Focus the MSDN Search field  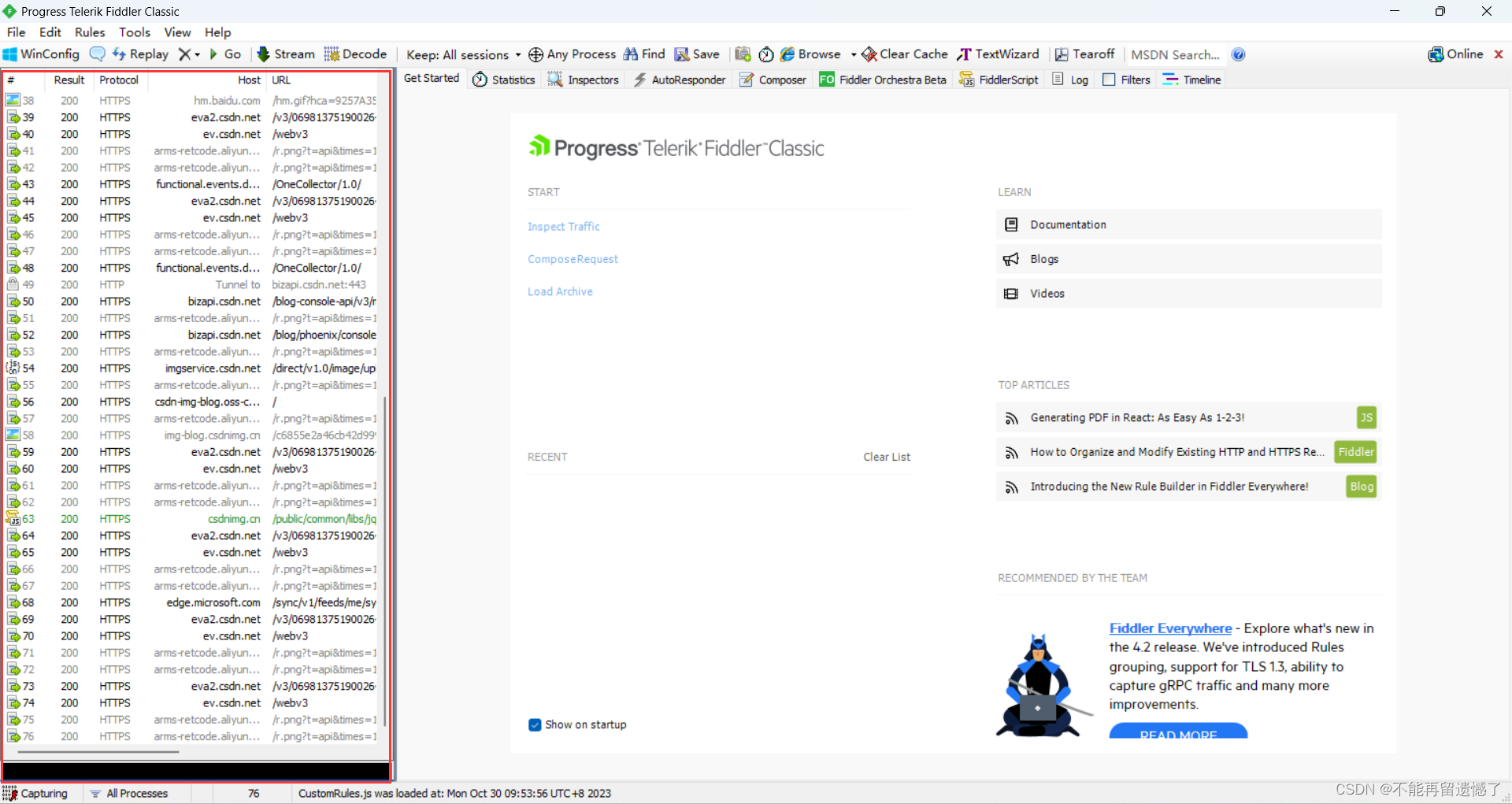[x=1175, y=54]
